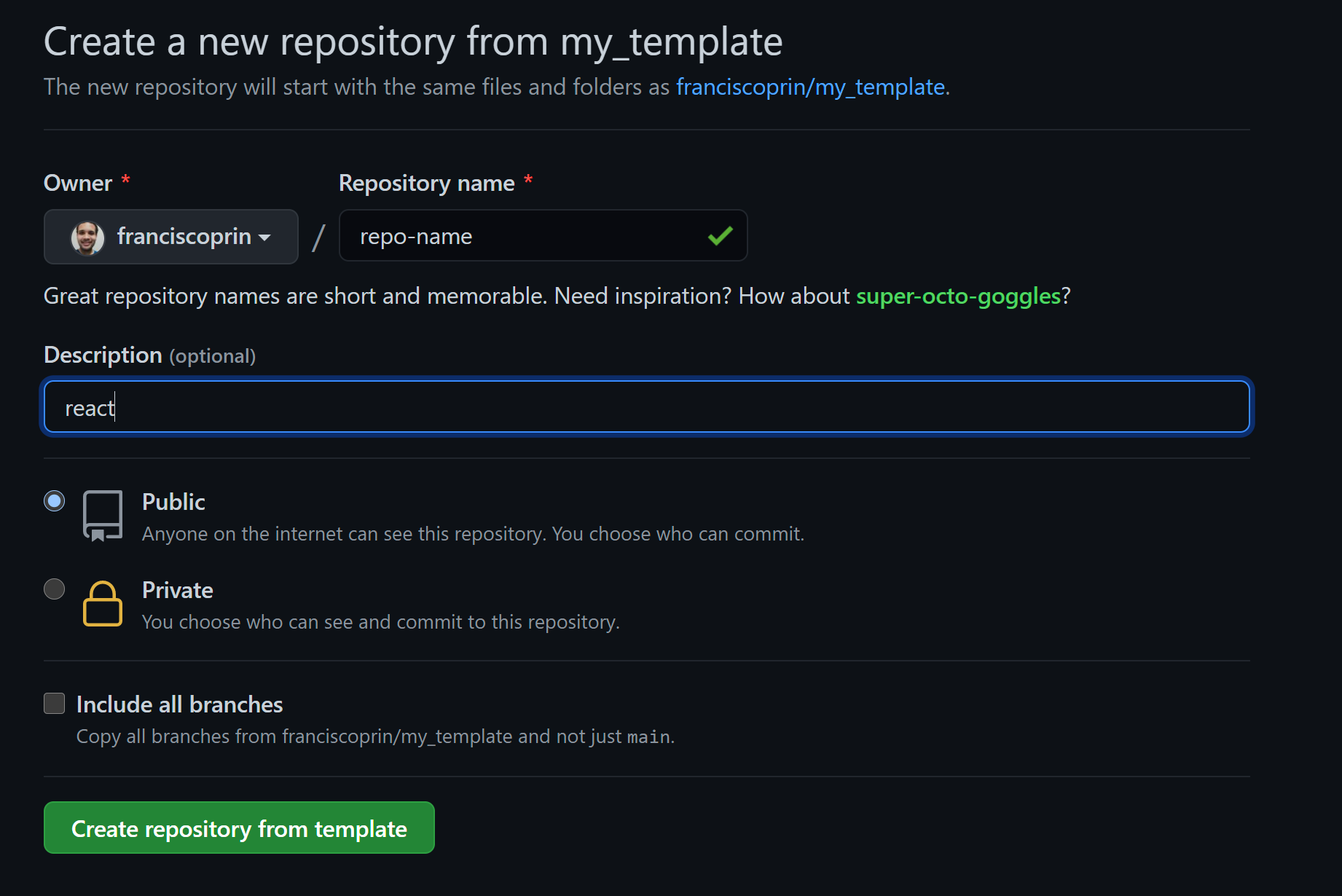
Task: Click the page heading Create a new repository
Action: click(413, 42)
